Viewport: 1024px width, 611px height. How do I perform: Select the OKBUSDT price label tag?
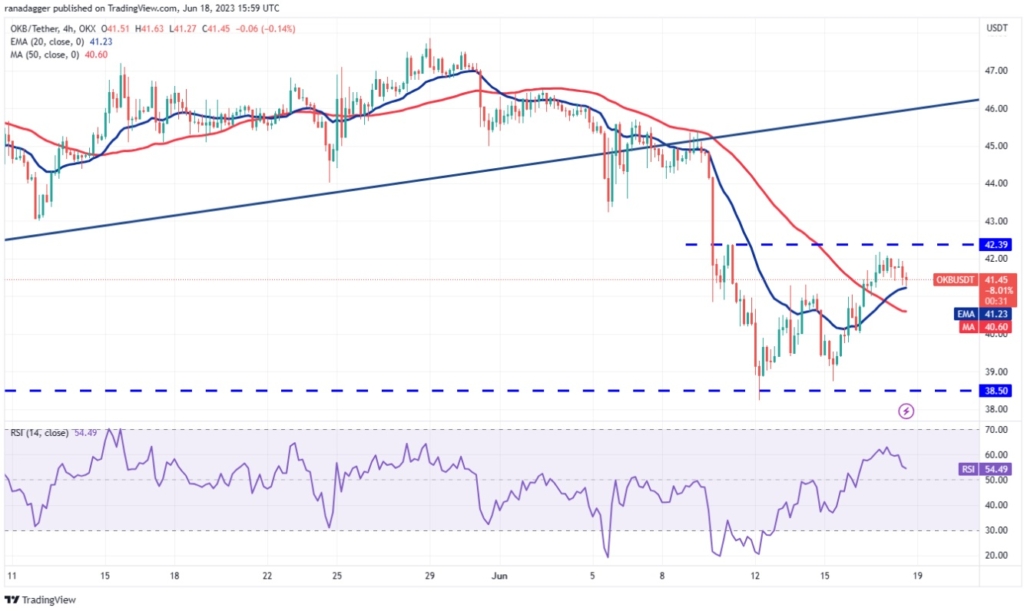coord(955,280)
